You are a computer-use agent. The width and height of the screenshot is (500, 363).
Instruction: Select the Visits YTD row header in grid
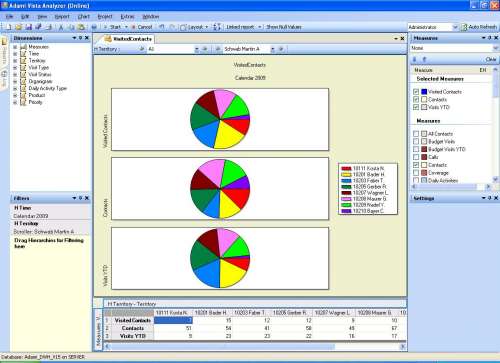click(132, 336)
